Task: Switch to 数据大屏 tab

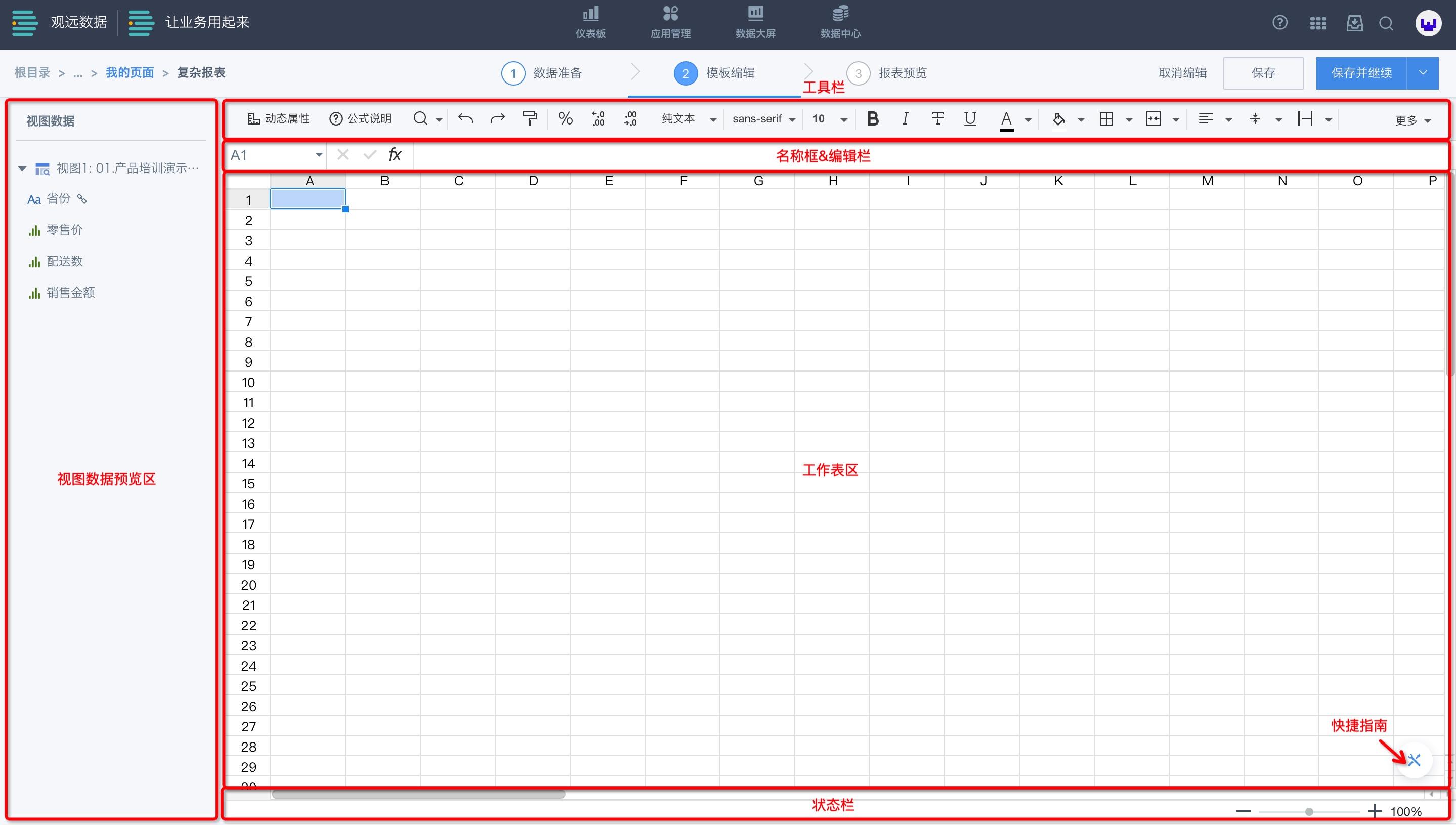Action: (755, 23)
